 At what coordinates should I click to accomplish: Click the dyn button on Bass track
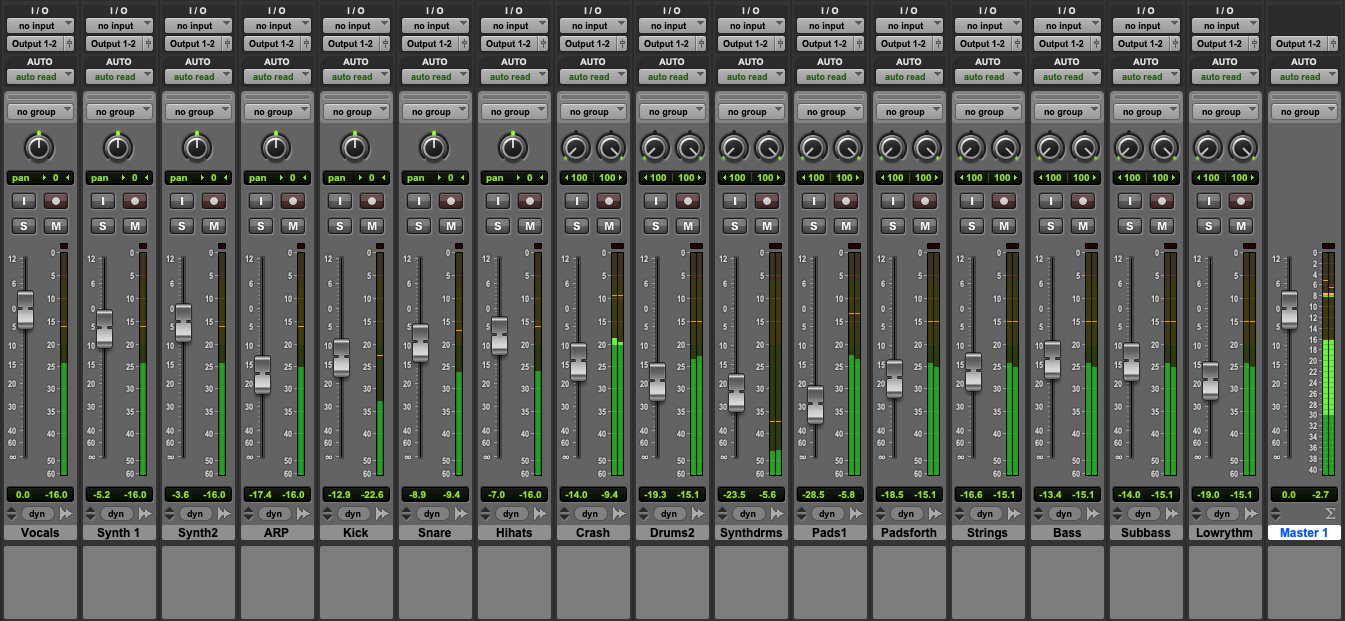click(x=1064, y=514)
